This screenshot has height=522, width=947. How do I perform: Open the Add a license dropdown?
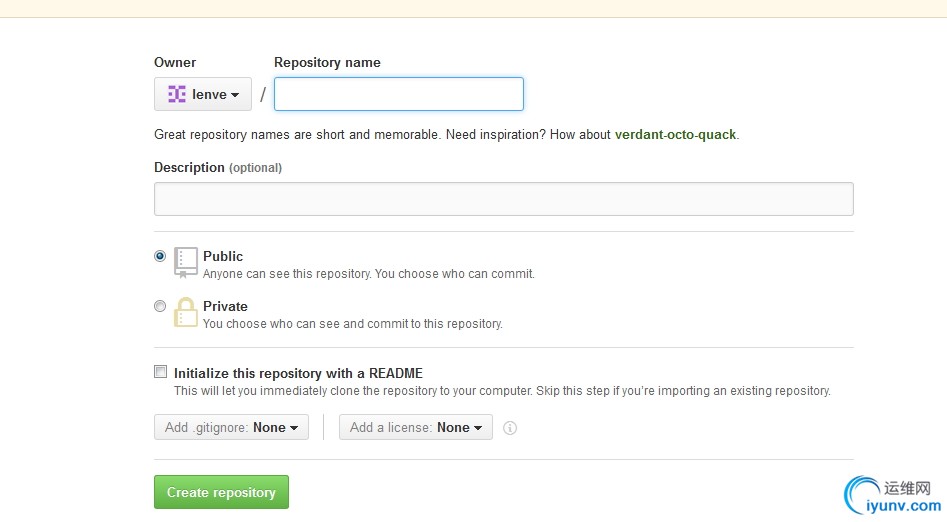pos(415,427)
